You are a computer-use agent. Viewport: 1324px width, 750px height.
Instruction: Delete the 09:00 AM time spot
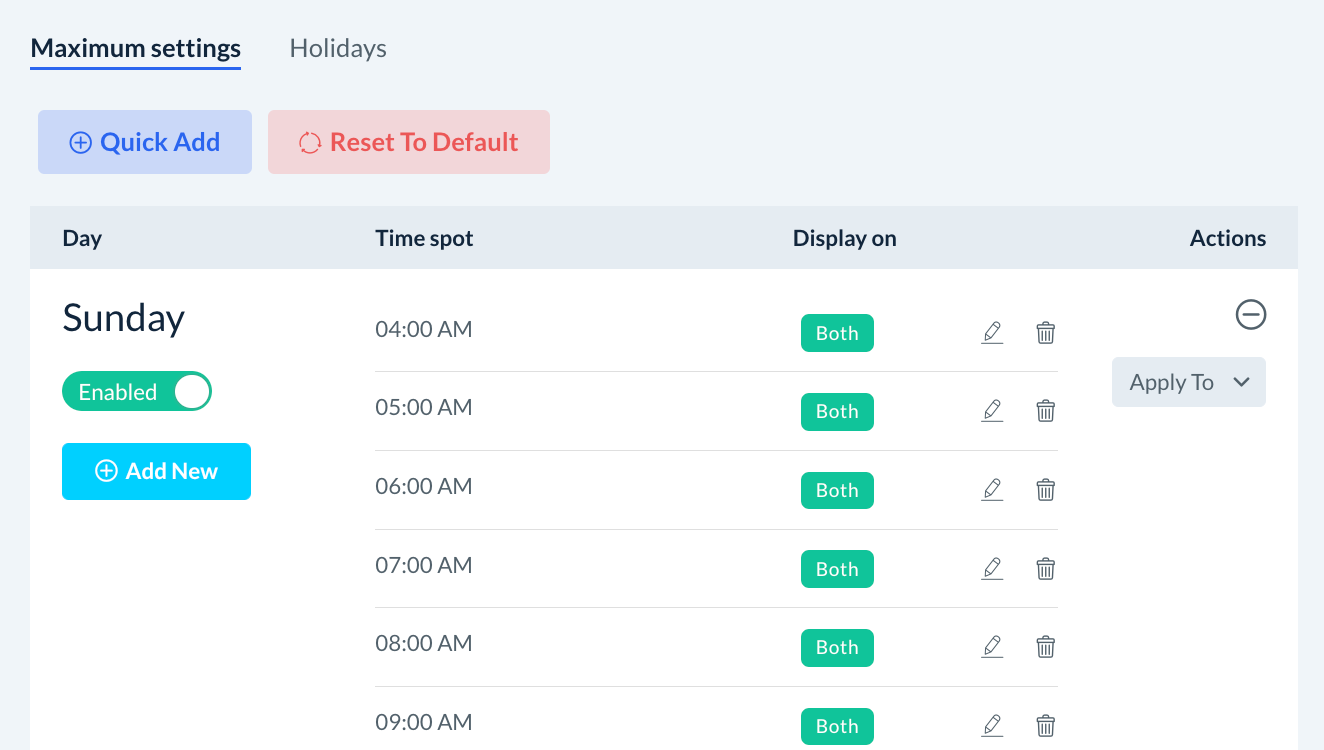coord(1045,726)
